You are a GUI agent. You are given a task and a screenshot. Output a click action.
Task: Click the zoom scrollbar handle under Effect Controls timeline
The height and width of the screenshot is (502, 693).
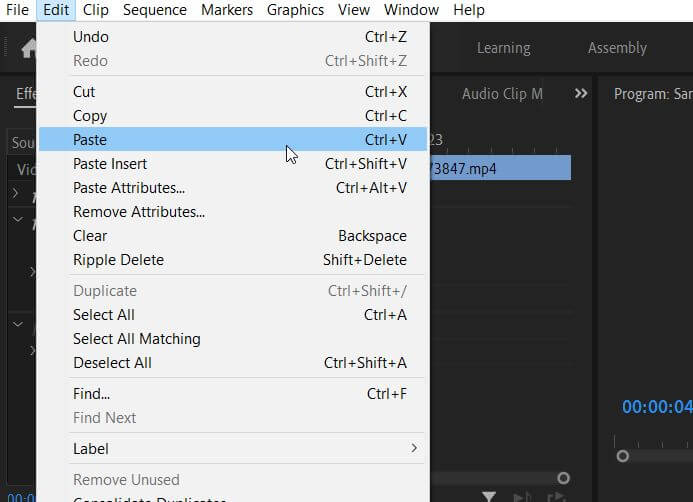point(564,479)
